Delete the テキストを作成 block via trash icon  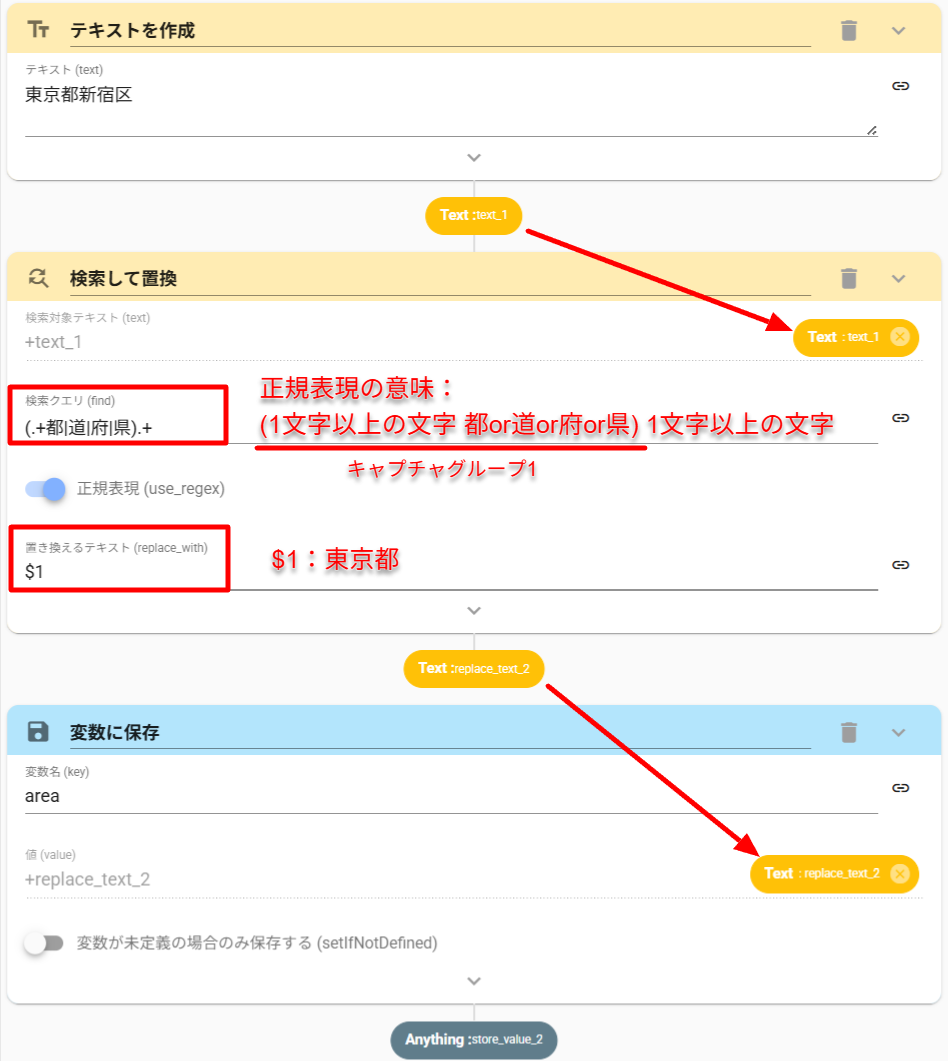(849, 30)
